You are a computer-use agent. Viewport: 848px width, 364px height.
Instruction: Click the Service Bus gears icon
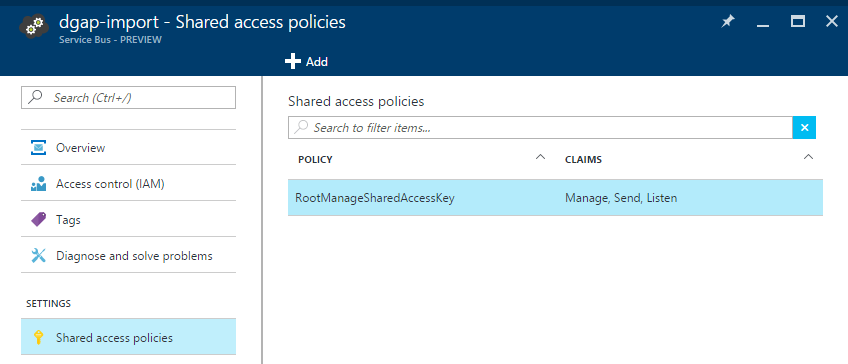[x=34, y=27]
